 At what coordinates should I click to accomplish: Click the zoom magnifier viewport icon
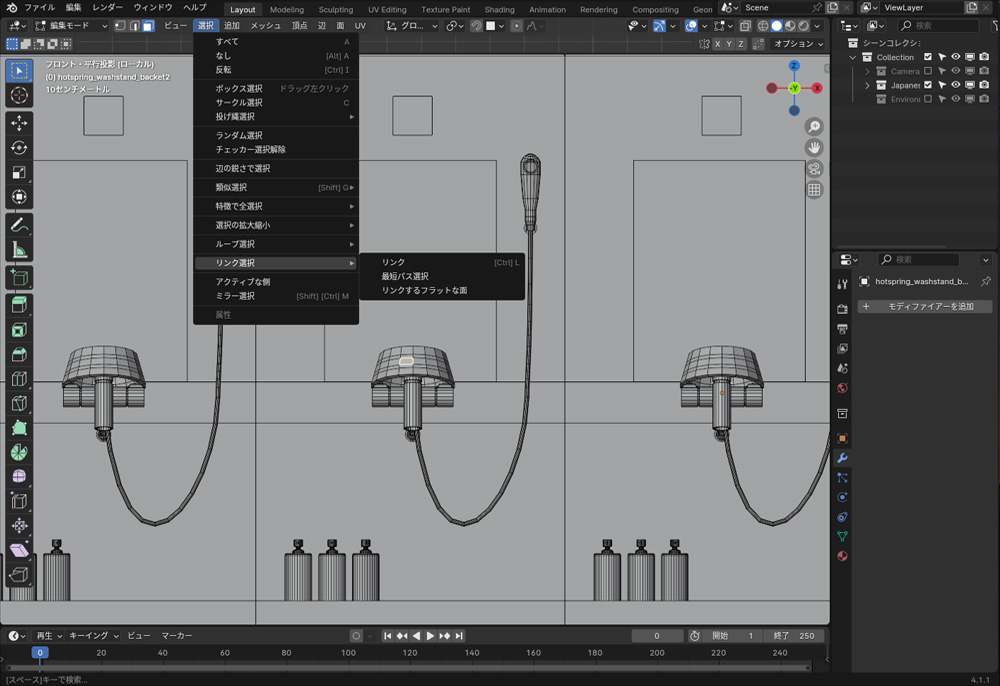tap(814, 127)
